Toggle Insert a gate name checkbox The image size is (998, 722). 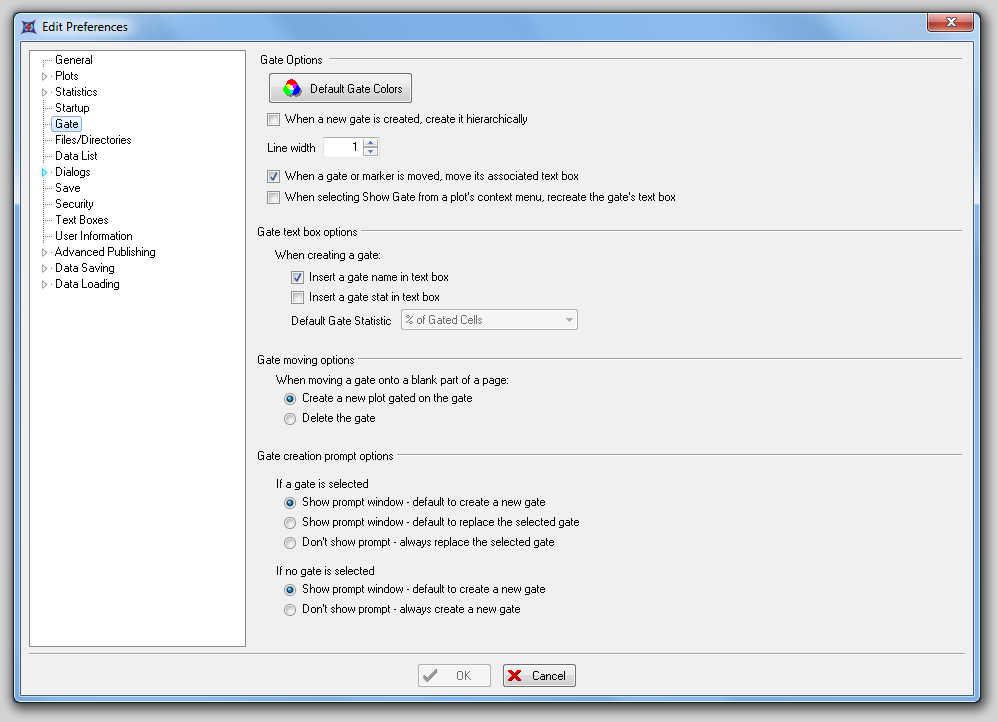click(x=297, y=277)
